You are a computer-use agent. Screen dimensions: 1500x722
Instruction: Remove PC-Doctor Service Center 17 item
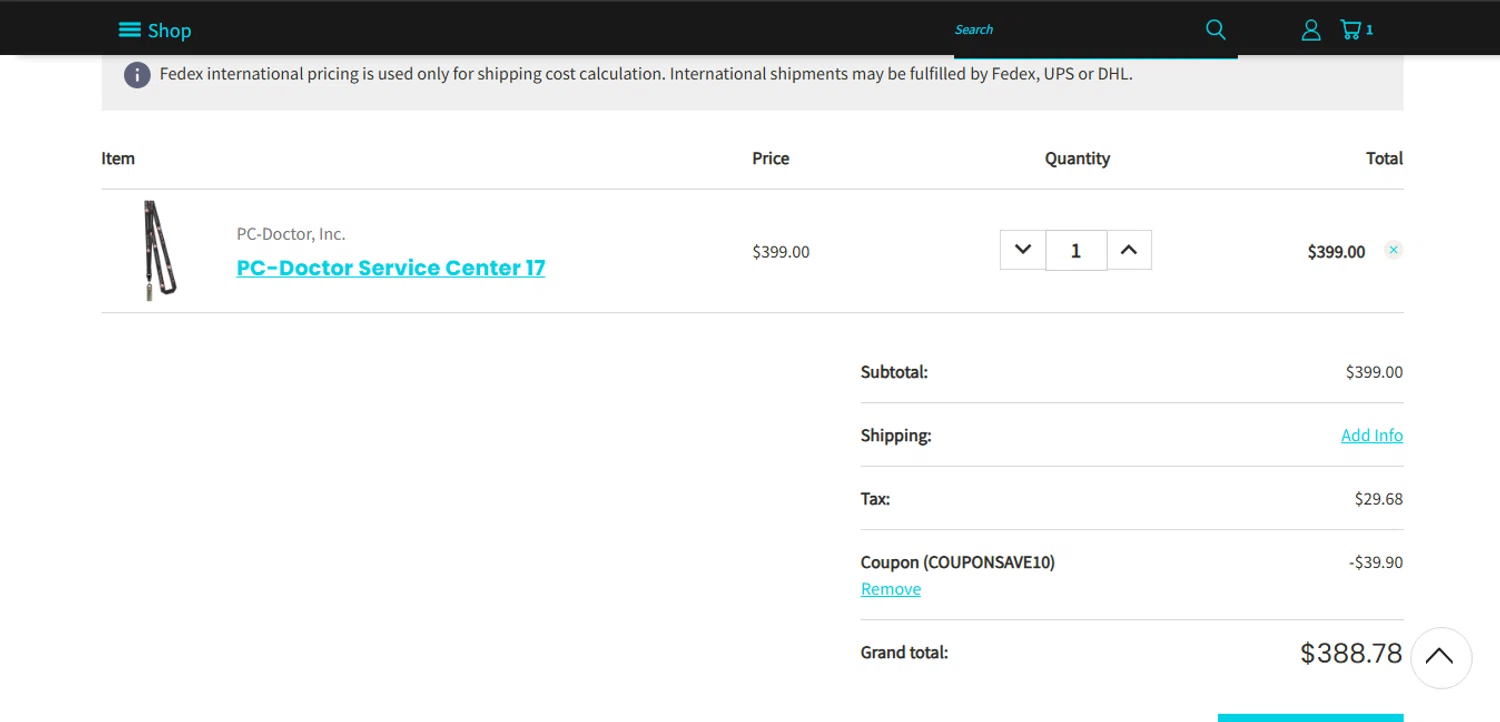[x=1393, y=250]
